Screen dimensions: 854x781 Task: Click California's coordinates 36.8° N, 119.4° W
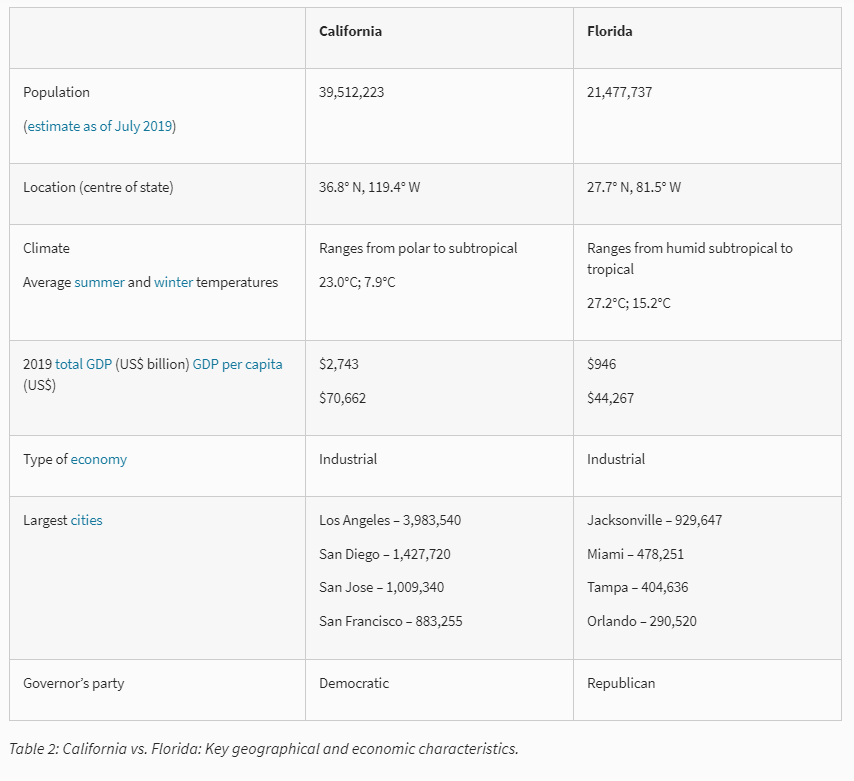(x=370, y=187)
